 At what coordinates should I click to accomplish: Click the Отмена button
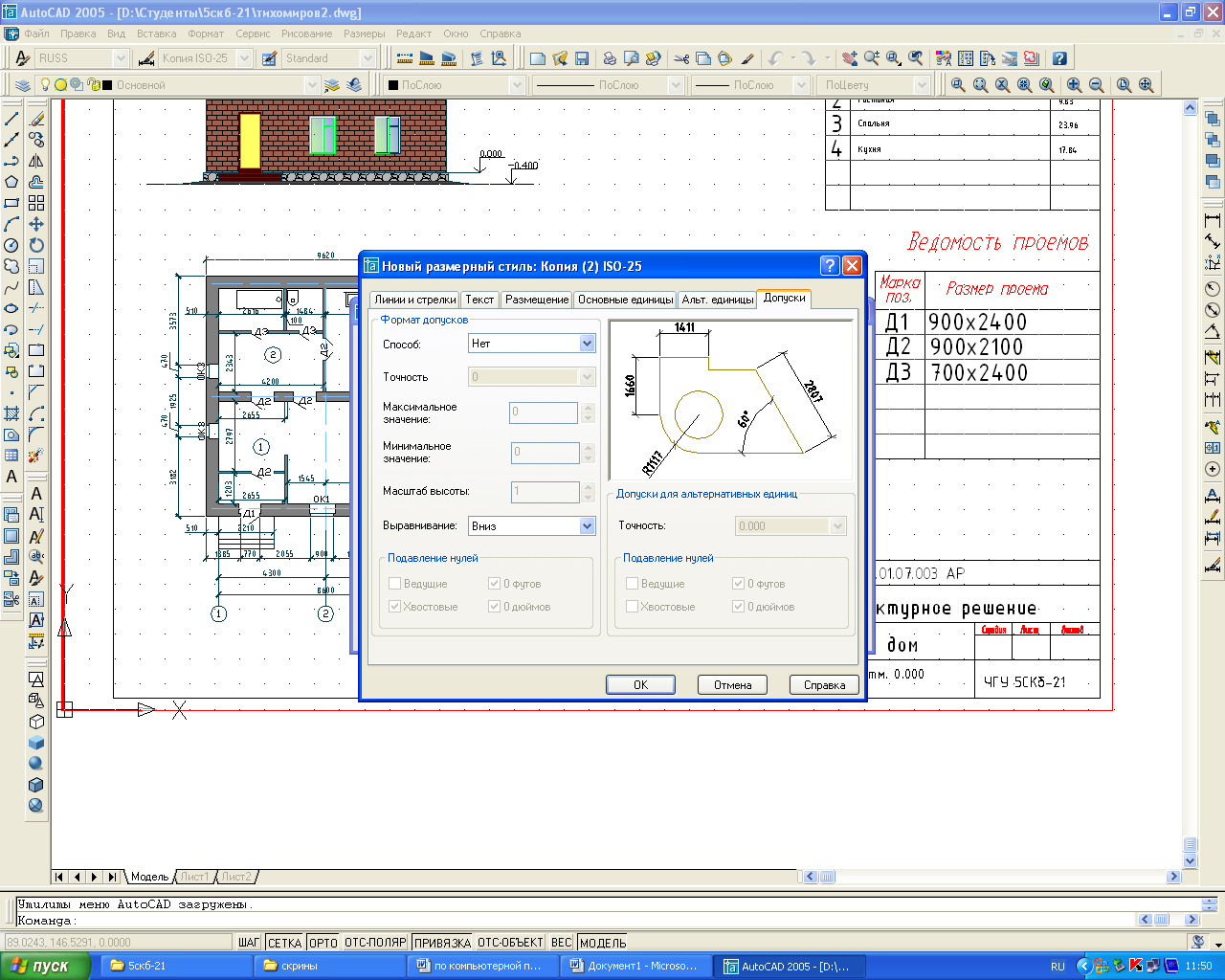click(732, 685)
